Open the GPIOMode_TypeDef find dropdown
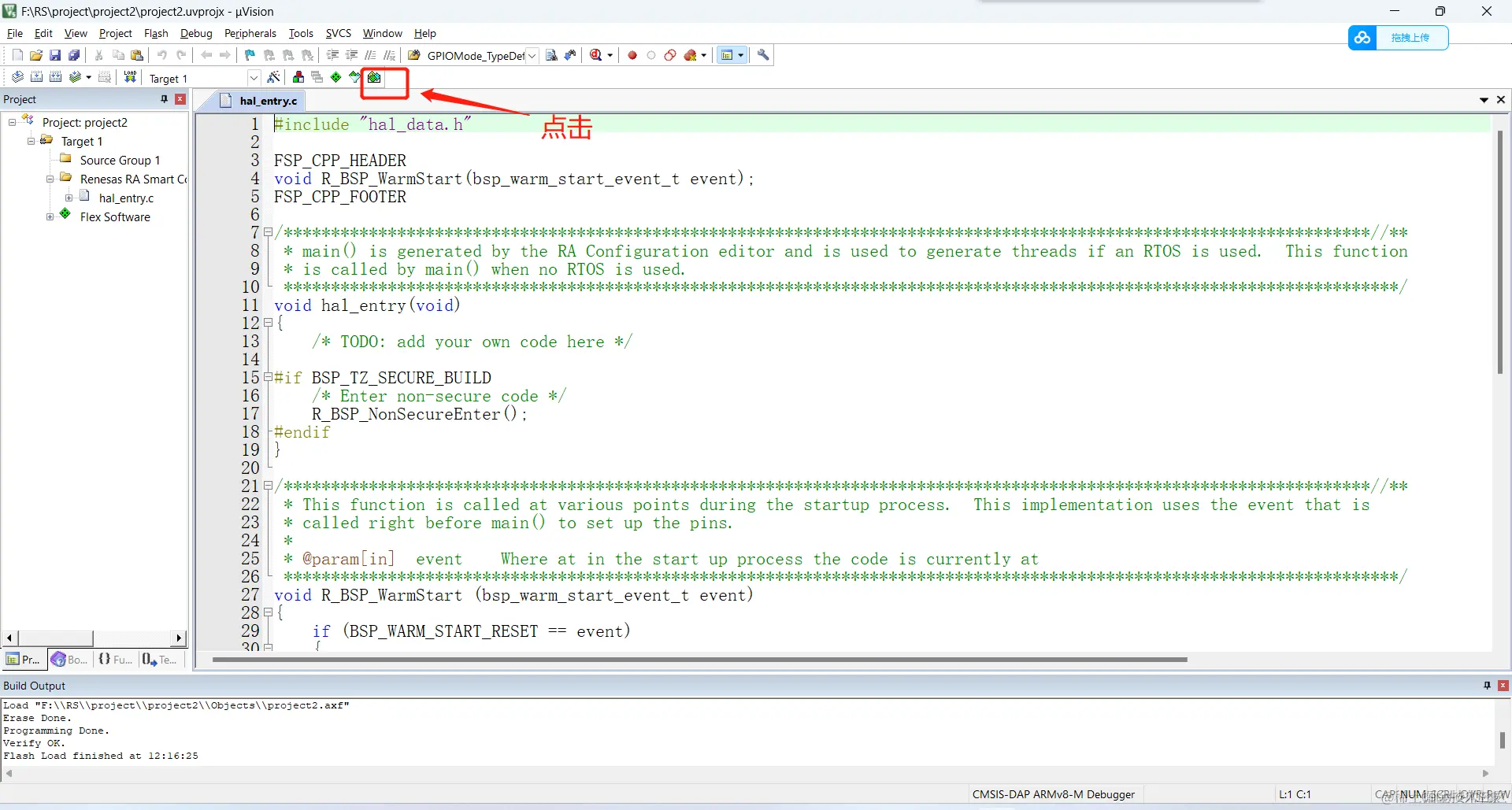This screenshot has width=1512, height=810. 532,56
